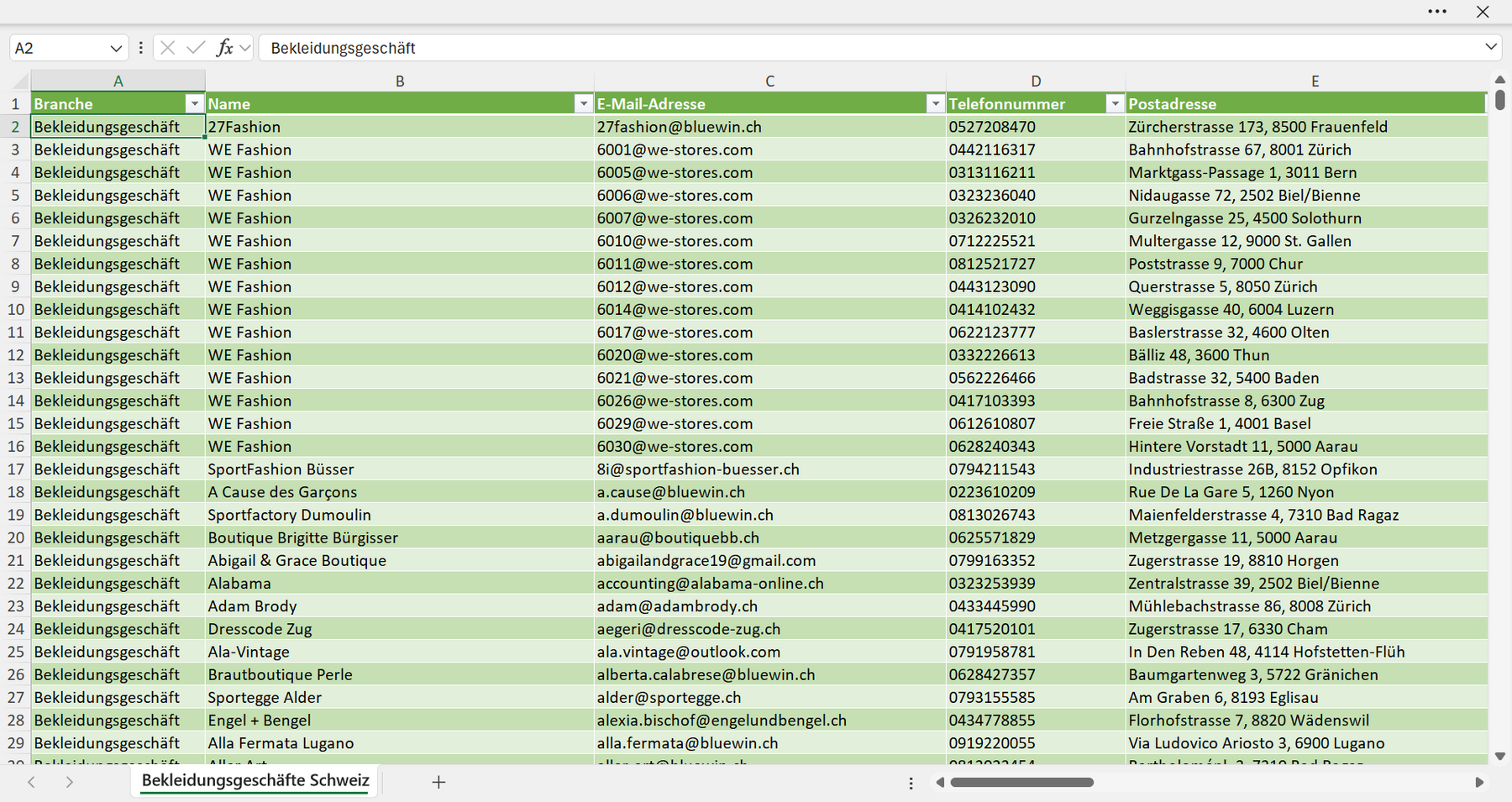1512x802 pixels.
Task: Expand the Name Box dropdown
Action: pyautogui.click(x=116, y=49)
